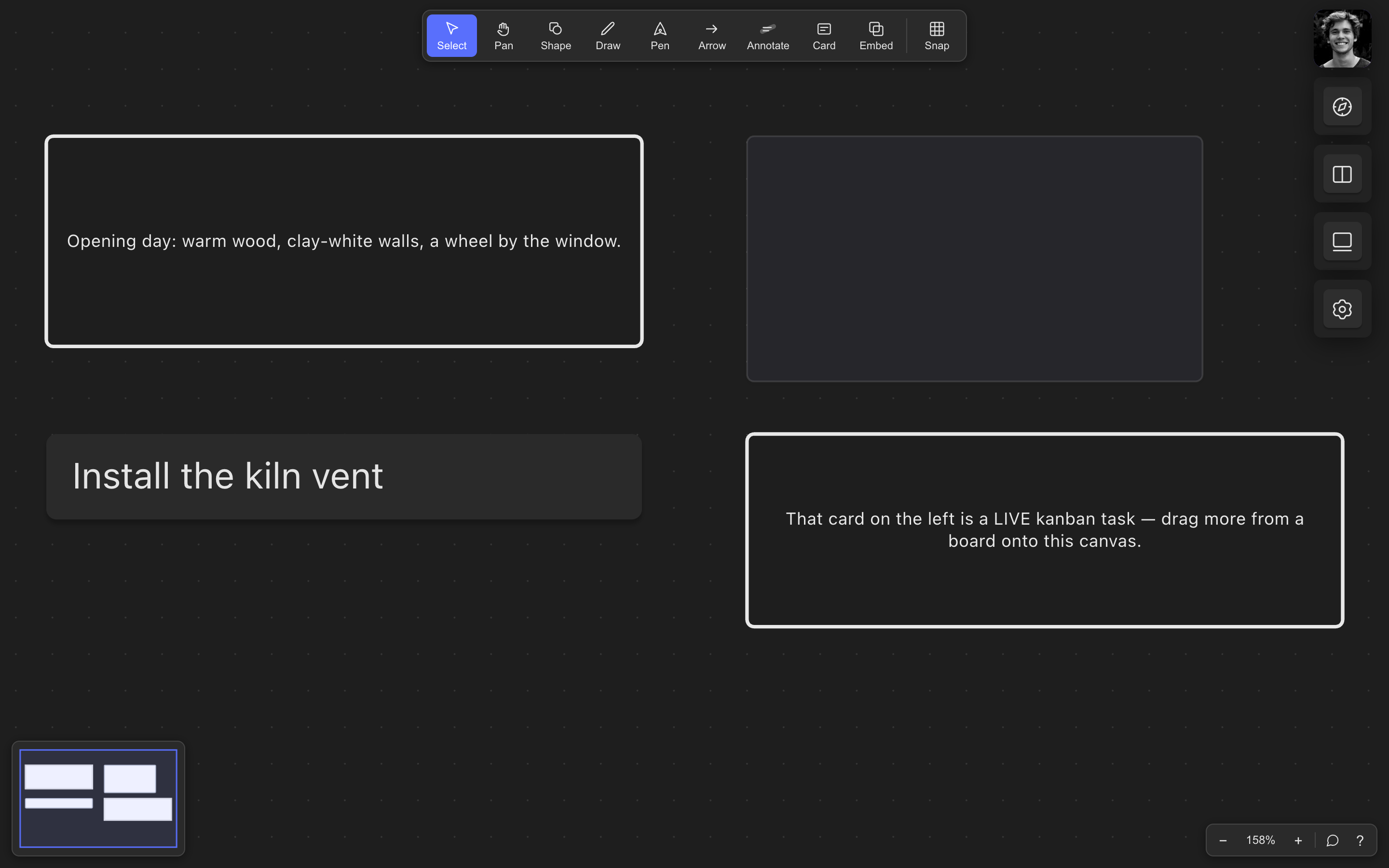
Task: Open the comments speech bubble
Action: pyautogui.click(x=1332, y=841)
